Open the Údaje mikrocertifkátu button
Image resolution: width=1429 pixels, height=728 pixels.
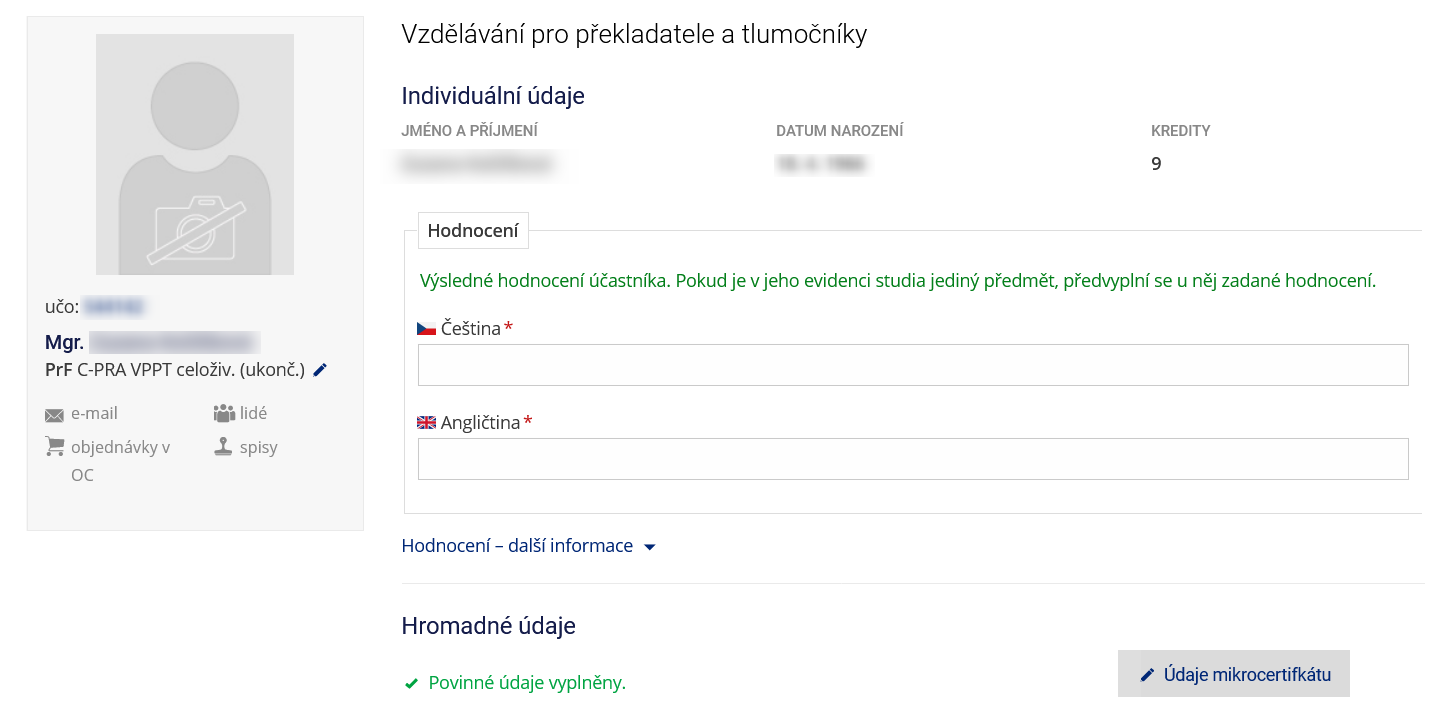pyautogui.click(x=1234, y=674)
